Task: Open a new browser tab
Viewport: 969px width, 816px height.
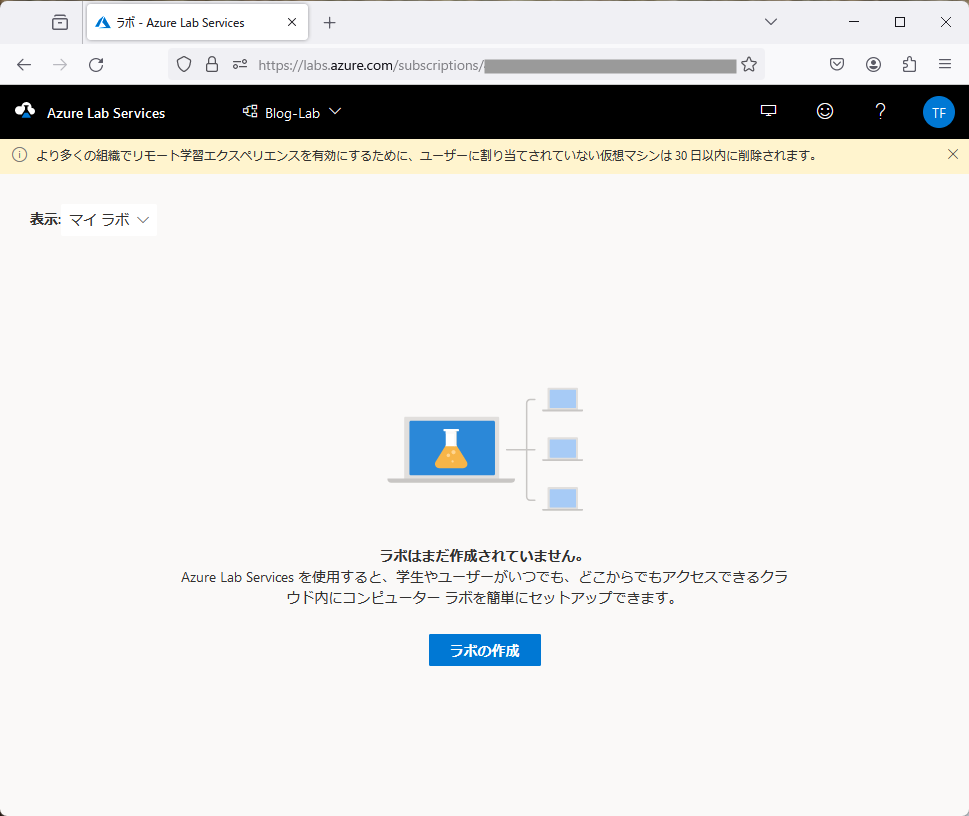Action: coord(329,23)
